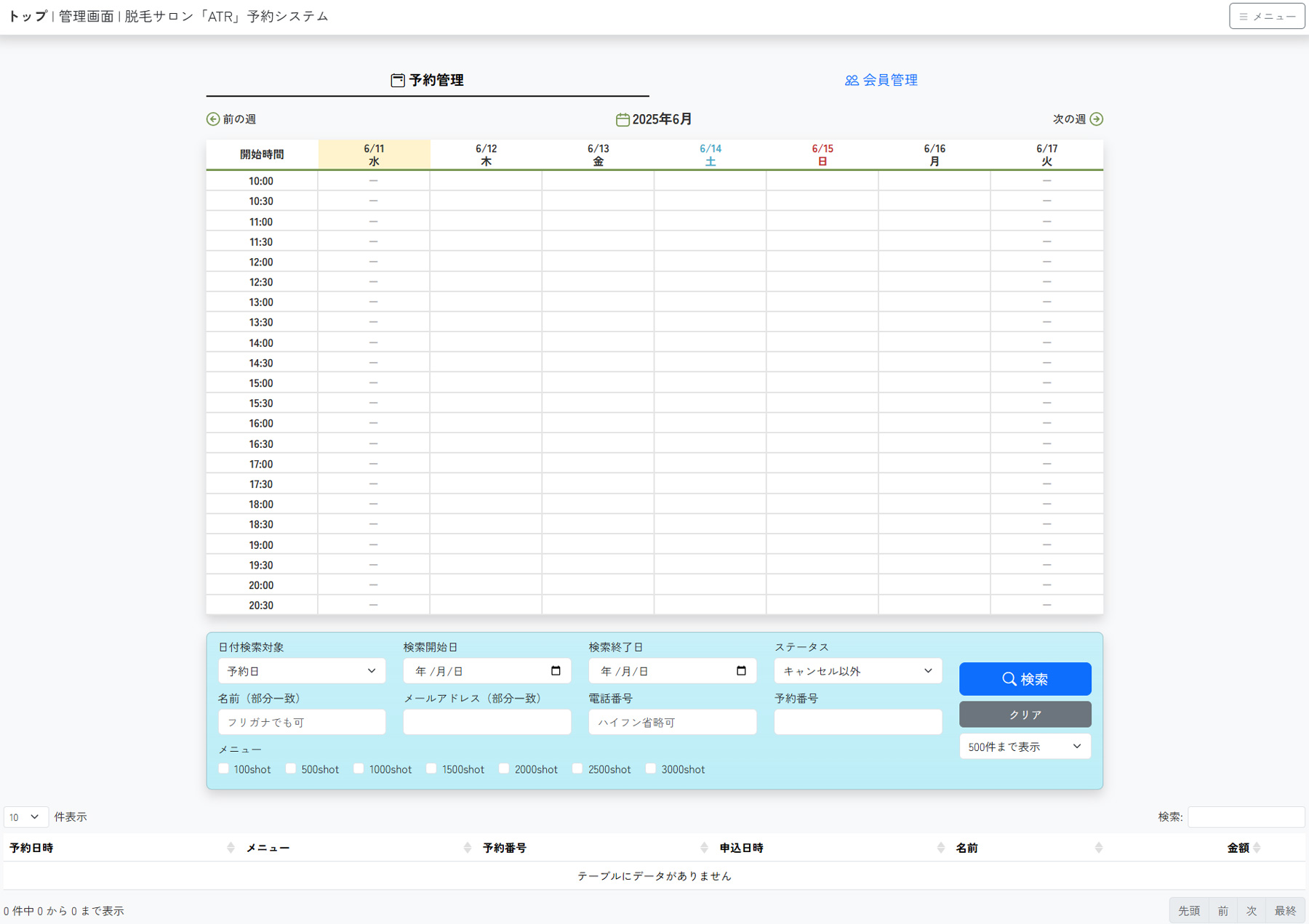Image resolution: width=1309 pixels, height=924 pixels.
Task: Click the 最終 pagination button
Action: tap(1285, 911)
